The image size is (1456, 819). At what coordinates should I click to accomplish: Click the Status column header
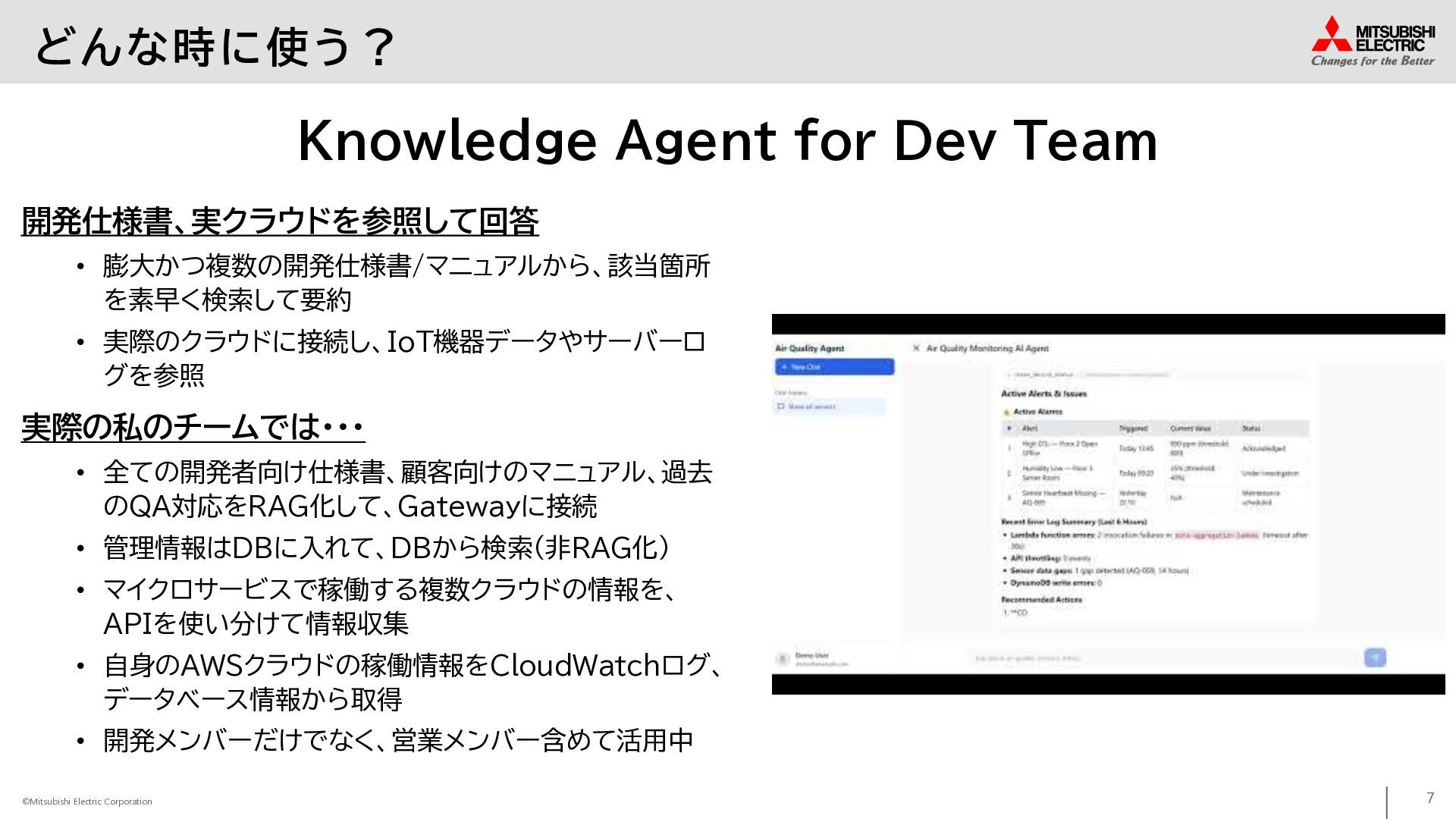tap(1251, 428)
